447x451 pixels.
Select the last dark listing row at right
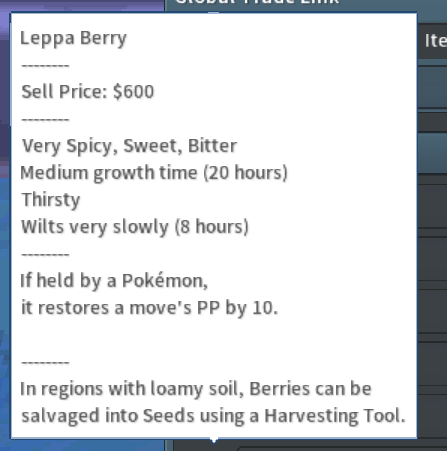click(432, 415)
